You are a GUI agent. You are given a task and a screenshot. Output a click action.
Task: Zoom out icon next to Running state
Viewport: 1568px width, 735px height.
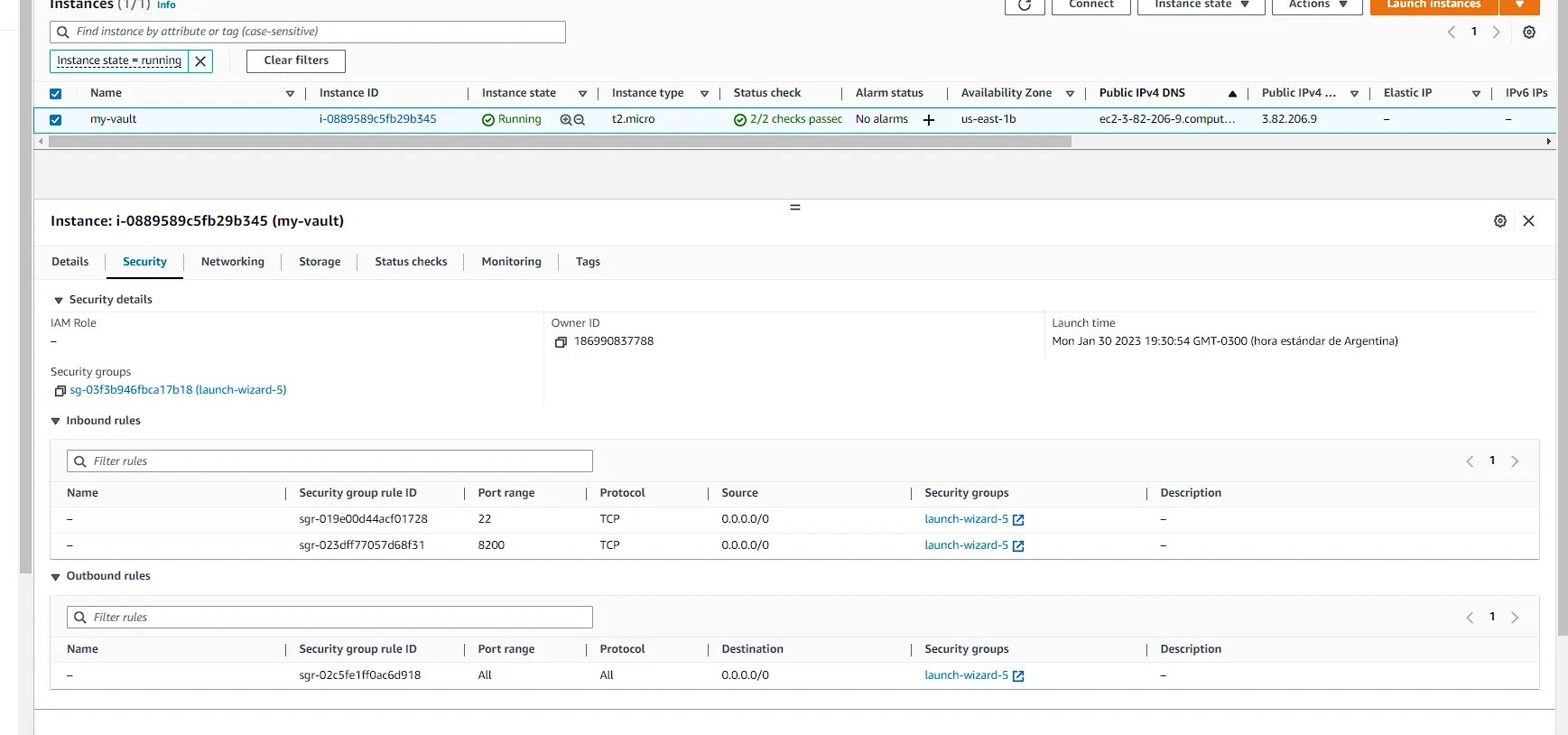tap(580, 120)
